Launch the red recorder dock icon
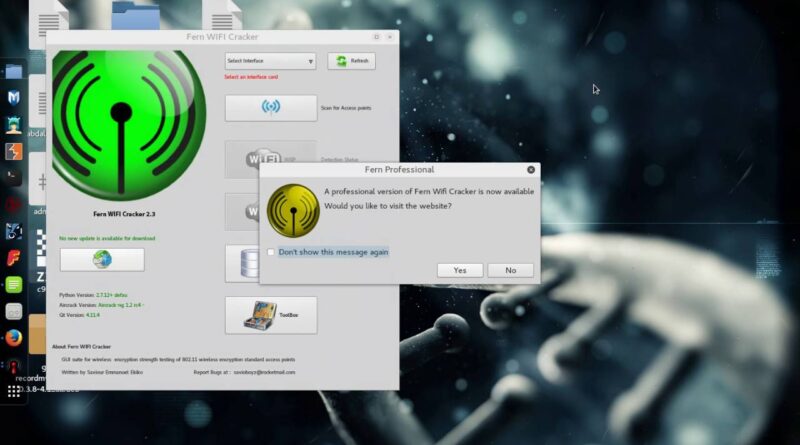This screenshot has width=800, height=445. point(14,365)
